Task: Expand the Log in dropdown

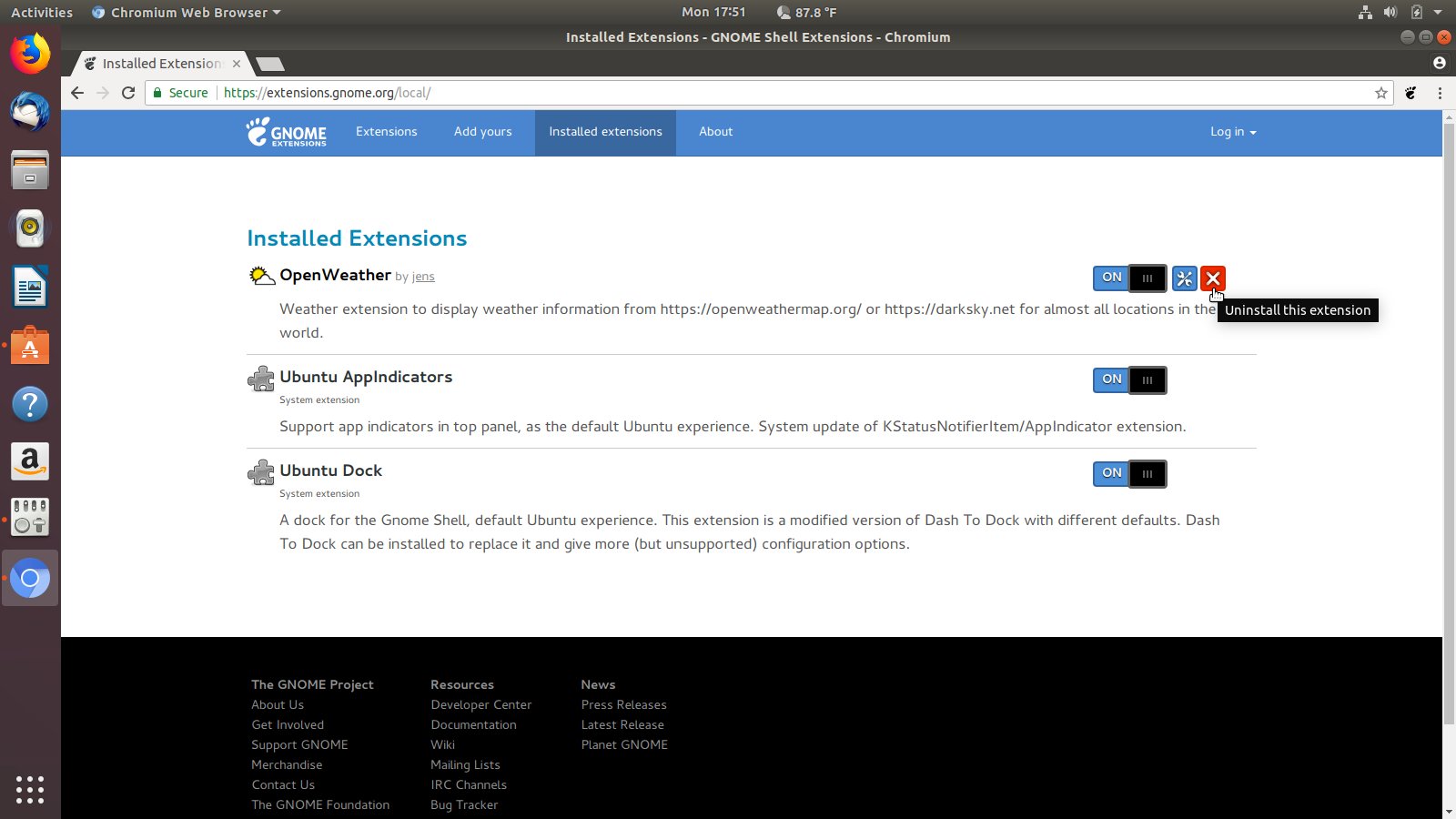Action: tap(1233, 132)
